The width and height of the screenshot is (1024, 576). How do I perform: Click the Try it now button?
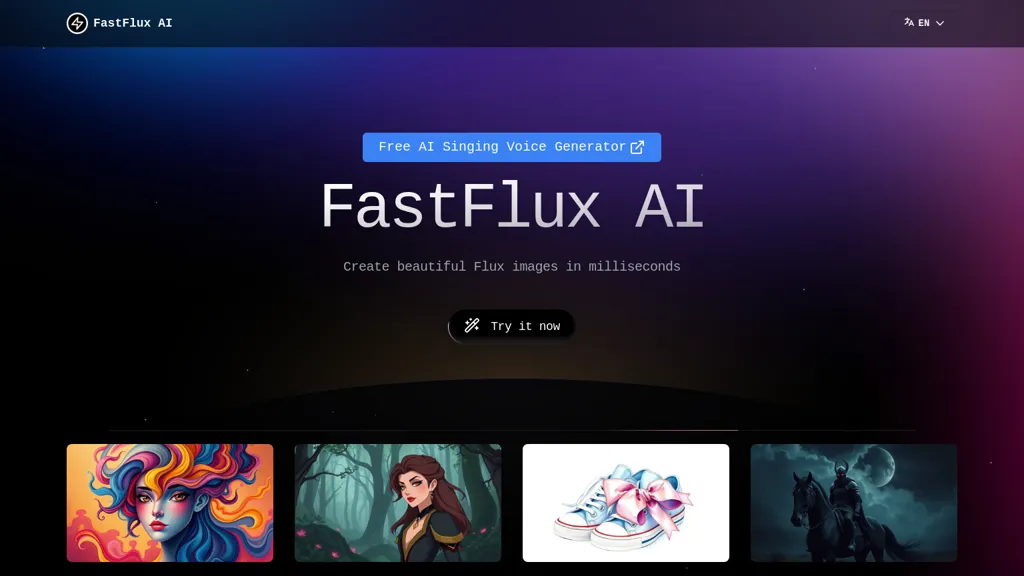click(x=511, y=326)
